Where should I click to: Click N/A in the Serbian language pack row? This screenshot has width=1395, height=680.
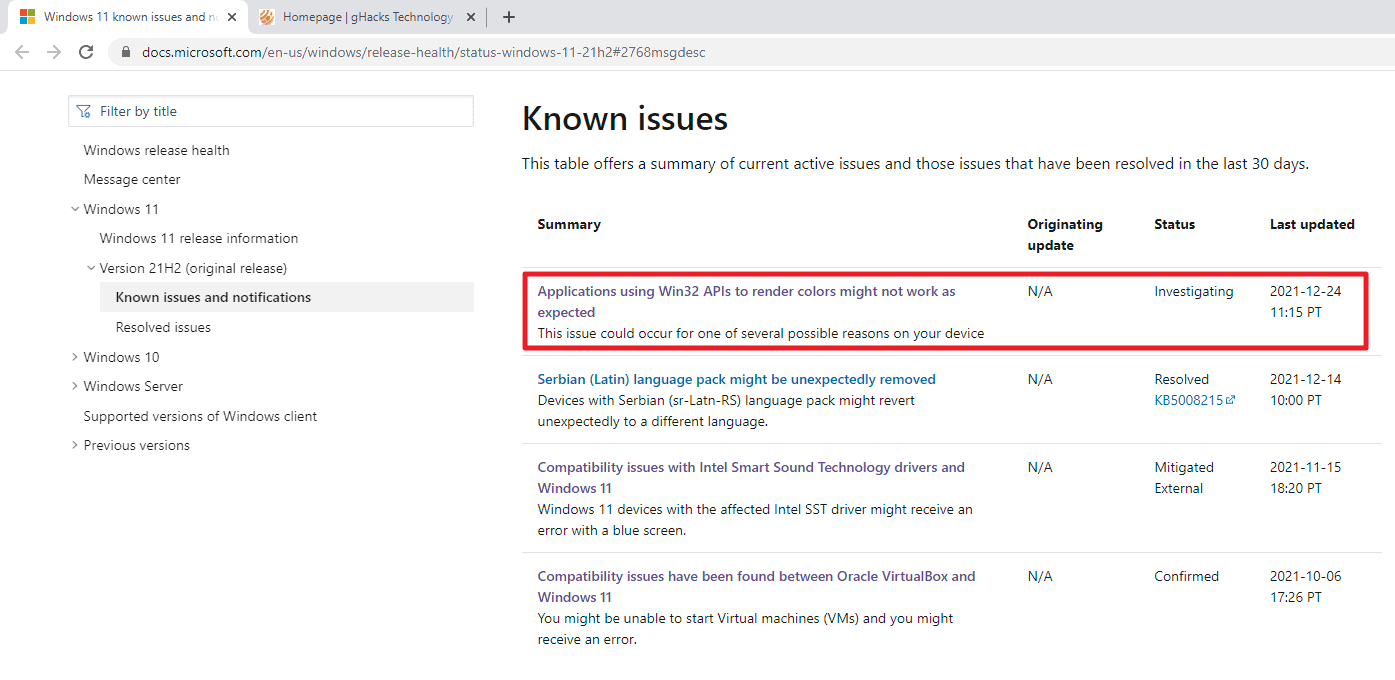click(x=1040, y=379)
